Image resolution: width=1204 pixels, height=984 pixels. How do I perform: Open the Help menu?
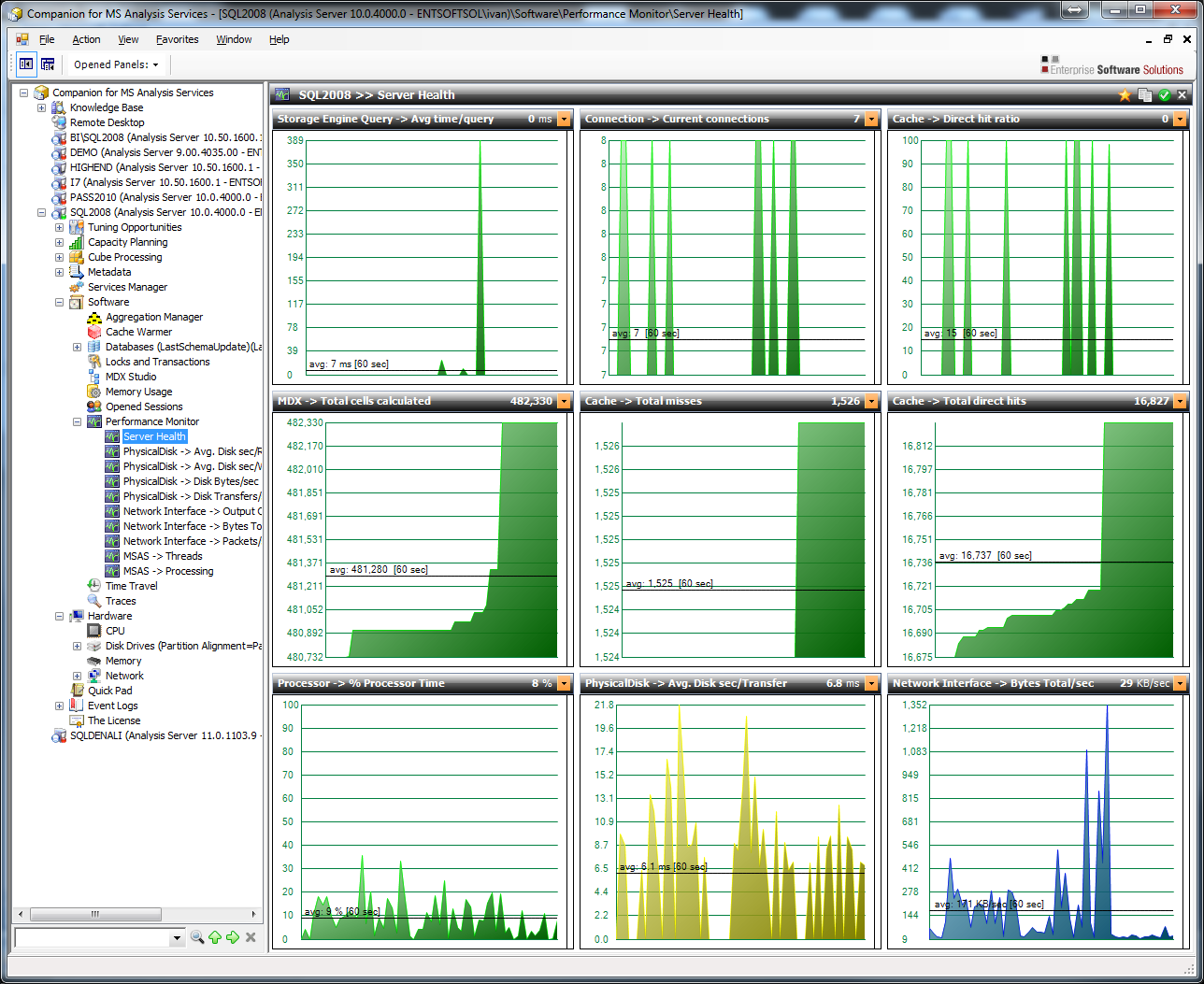point(279,39)
